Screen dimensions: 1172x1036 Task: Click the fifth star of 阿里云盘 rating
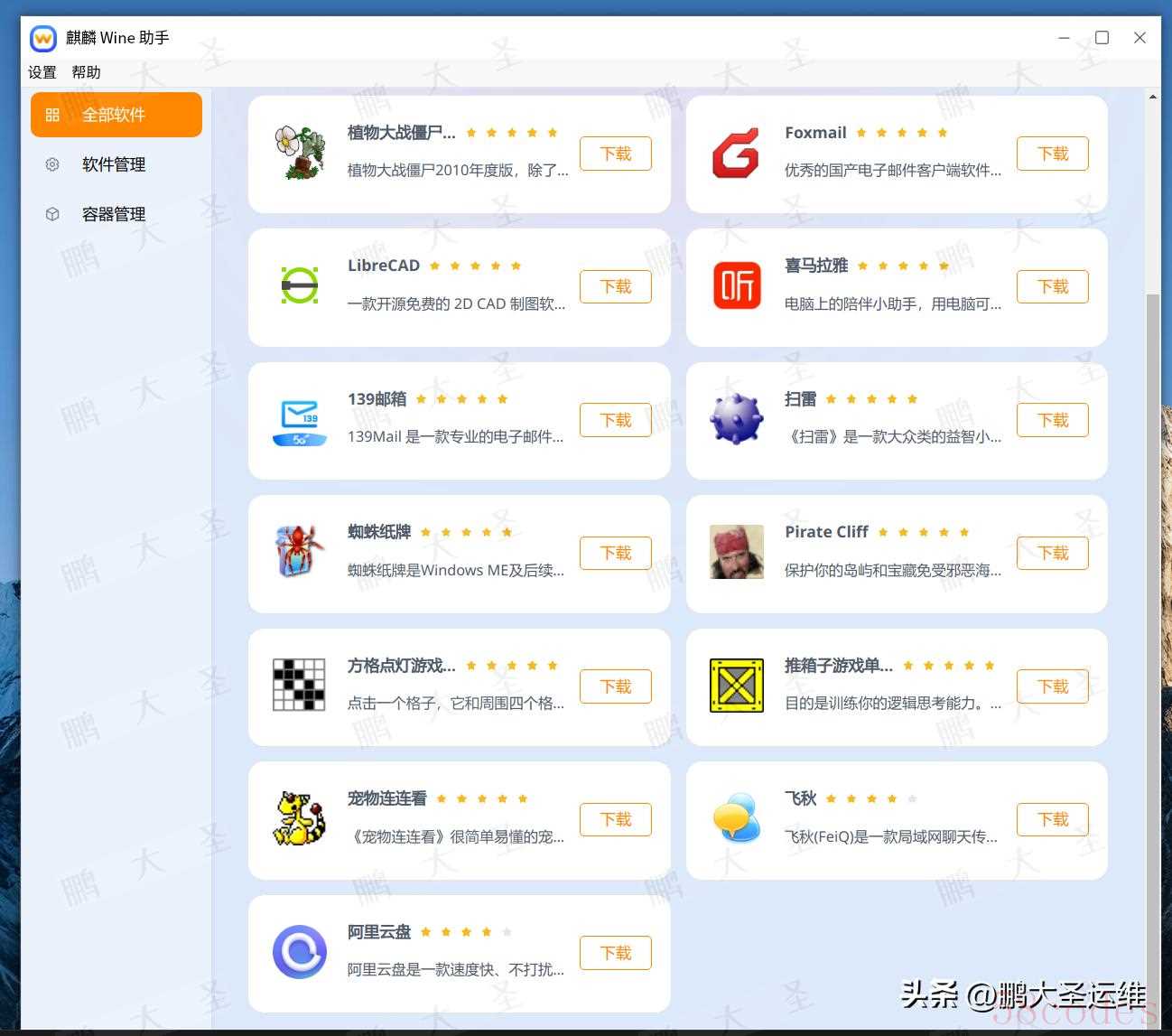pyautogui.click(x=507, y=932)
